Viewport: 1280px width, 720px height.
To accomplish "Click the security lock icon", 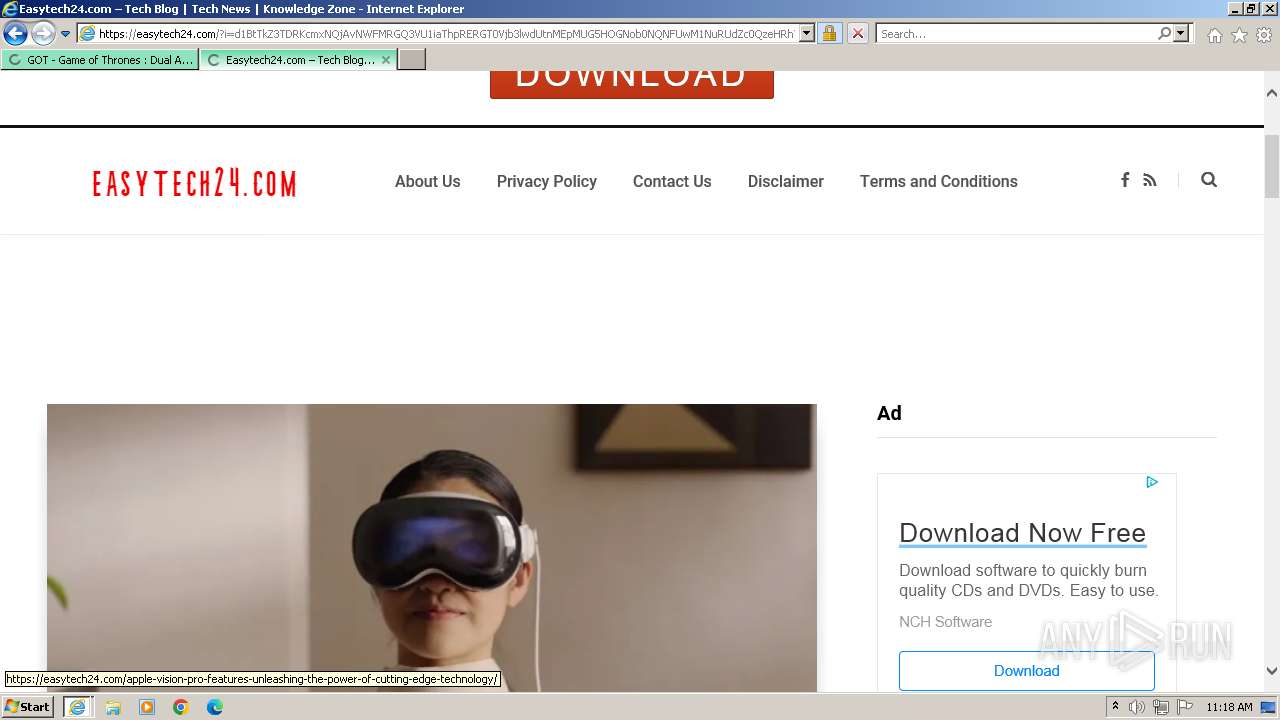I will 829,34.
